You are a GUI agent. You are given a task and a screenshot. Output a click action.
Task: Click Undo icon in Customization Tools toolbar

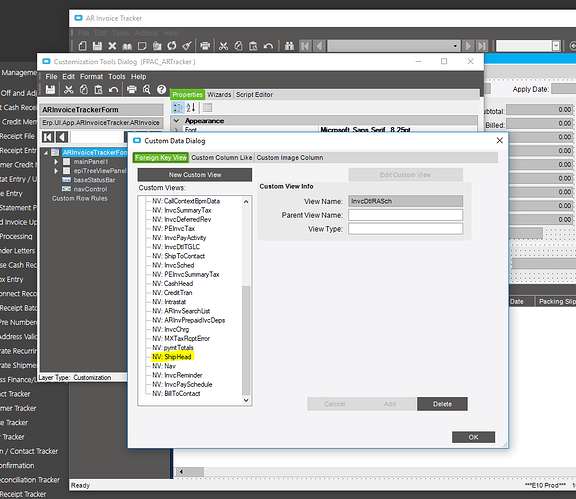click(x=114, y=89)
